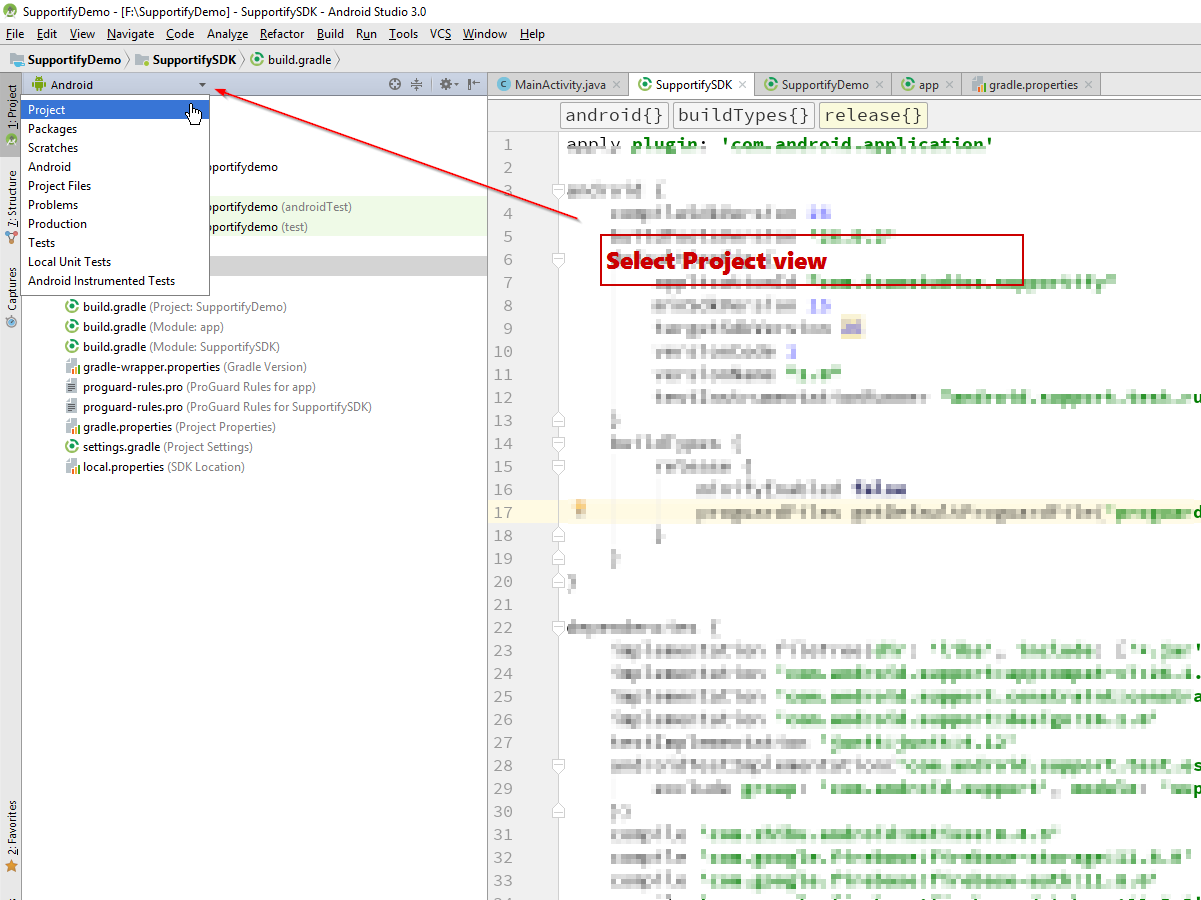
Task: Click line number 17 in the gutter
Action: point(502,512)
